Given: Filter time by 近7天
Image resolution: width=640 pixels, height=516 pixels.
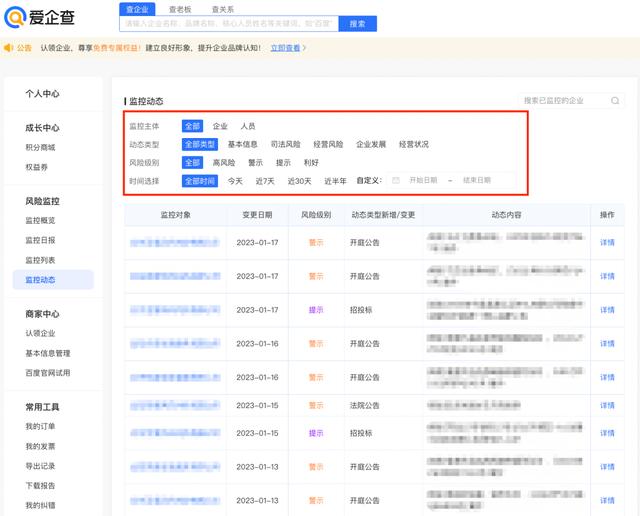Looking at the screenshot, I should coord(265,181).
